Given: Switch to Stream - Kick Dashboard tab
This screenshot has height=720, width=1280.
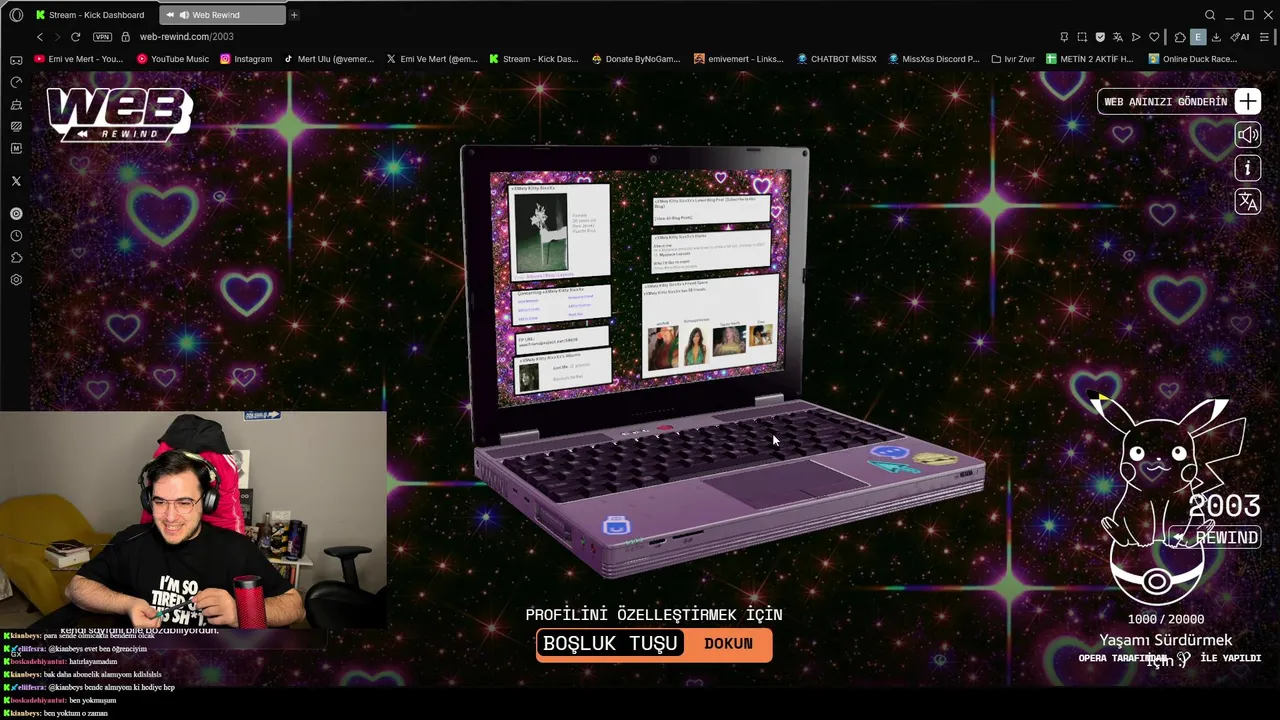Looking at the screenshot, I should click(x=90, y=15).
